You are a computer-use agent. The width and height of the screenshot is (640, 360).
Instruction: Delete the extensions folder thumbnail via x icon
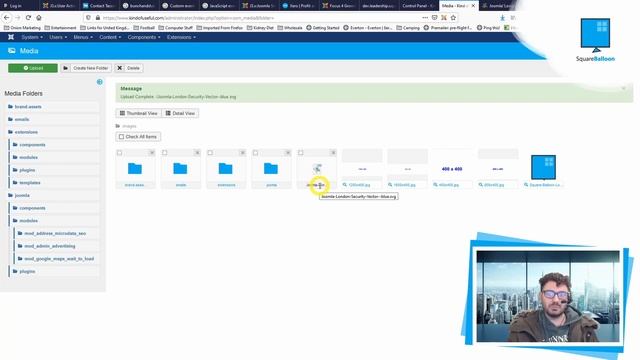[x=242, y=153]
